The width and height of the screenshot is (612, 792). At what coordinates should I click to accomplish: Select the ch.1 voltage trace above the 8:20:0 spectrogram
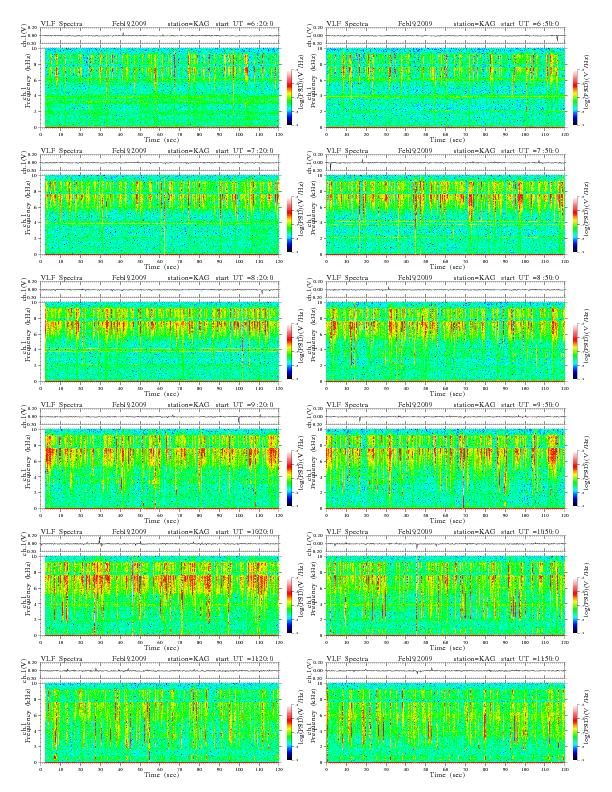[160, 289]
